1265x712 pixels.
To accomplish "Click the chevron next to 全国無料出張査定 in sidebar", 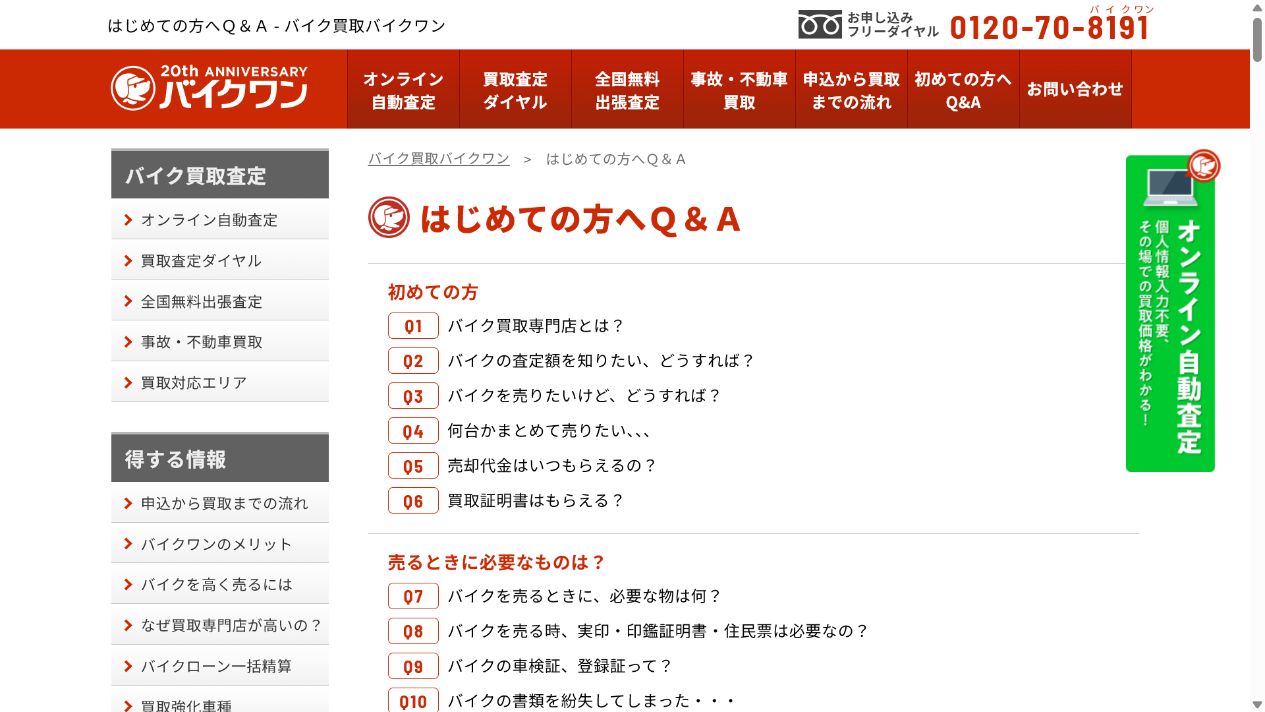I will tap(128, 301).
